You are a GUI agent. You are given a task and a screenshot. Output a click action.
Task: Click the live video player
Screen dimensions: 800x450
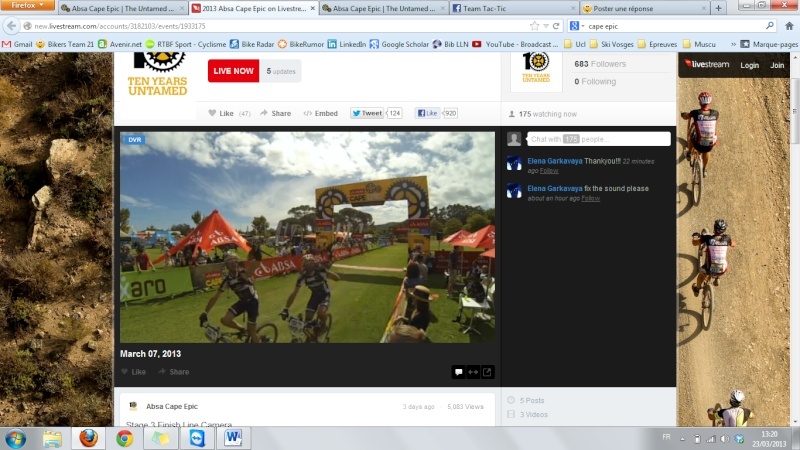(307, 237)
